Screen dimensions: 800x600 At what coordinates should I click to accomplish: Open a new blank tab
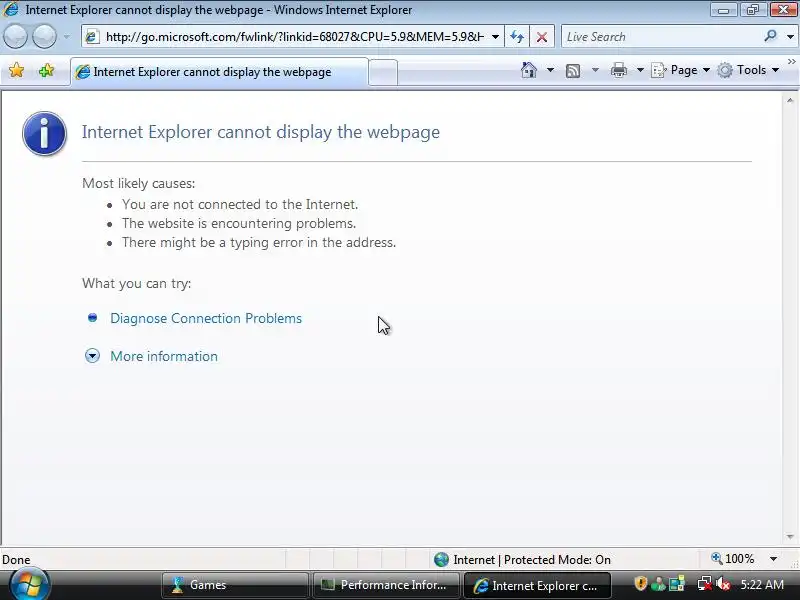[x=383, y=72]
